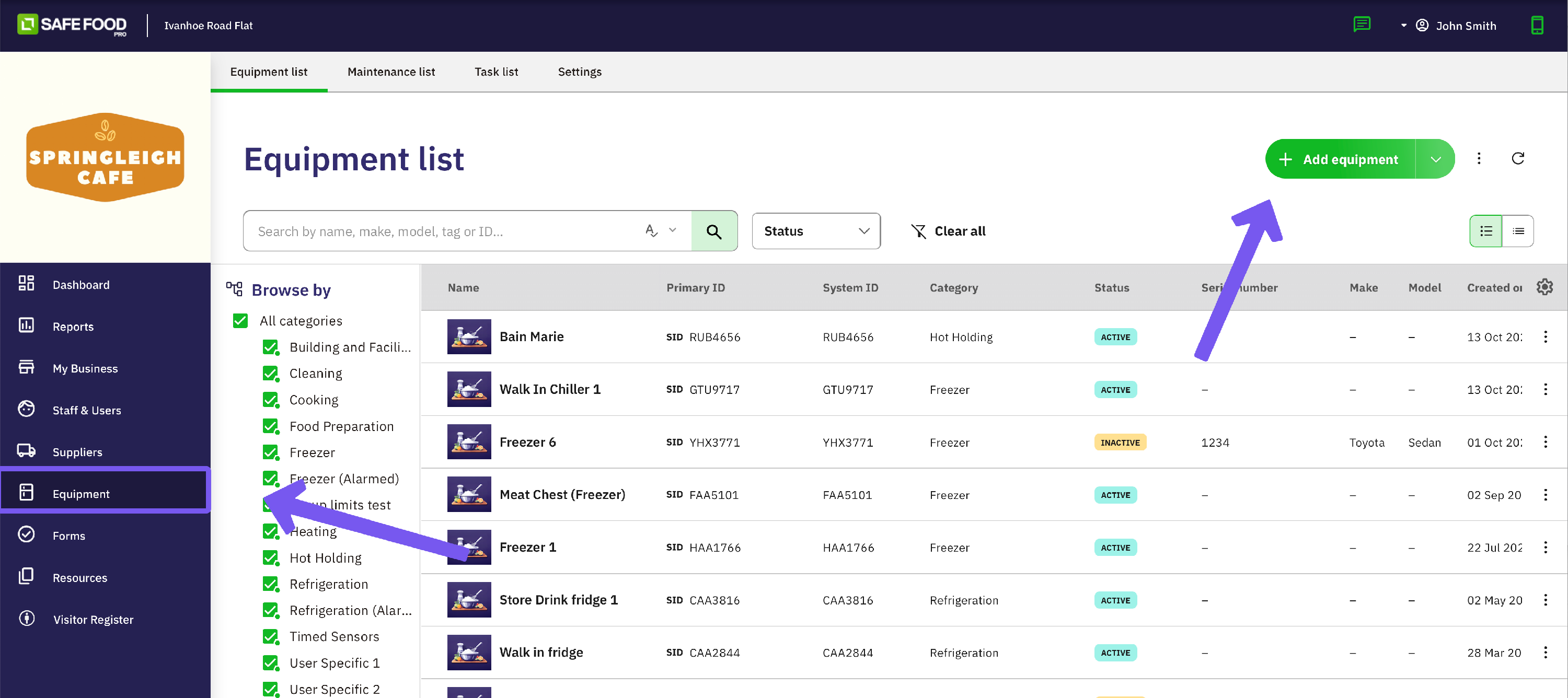1568x698 pixels.
Task: Open page options kebab menu
Action: (x=1479, y=159)
